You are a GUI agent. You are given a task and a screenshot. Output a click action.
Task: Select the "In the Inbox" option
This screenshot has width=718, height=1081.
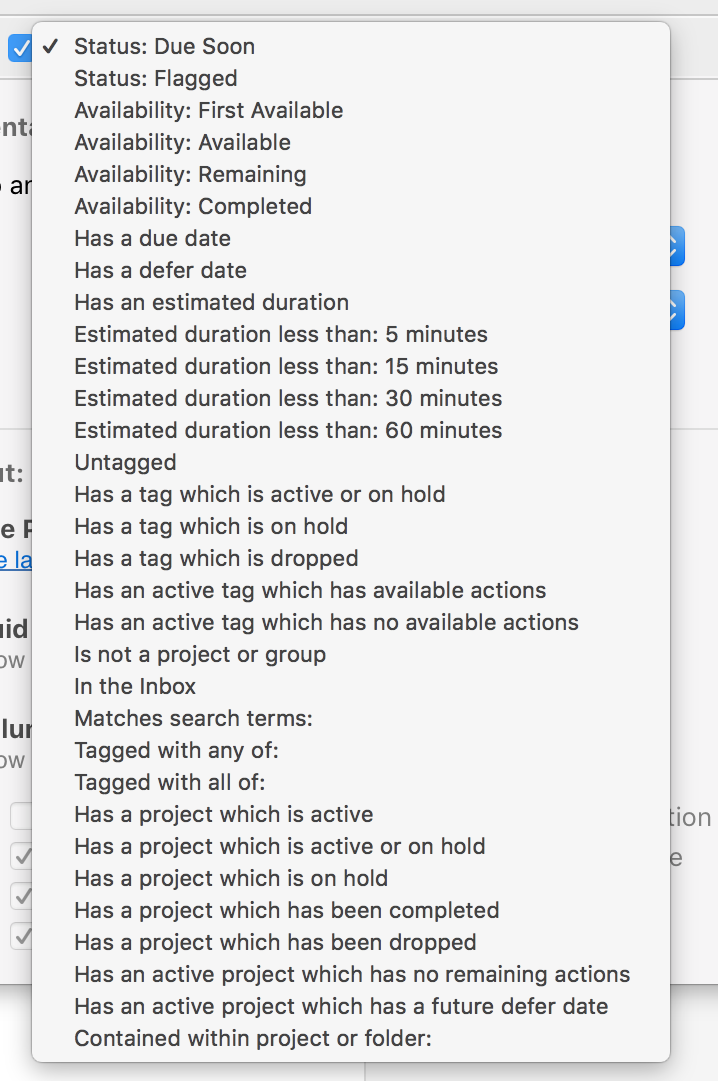coord(133,686)
